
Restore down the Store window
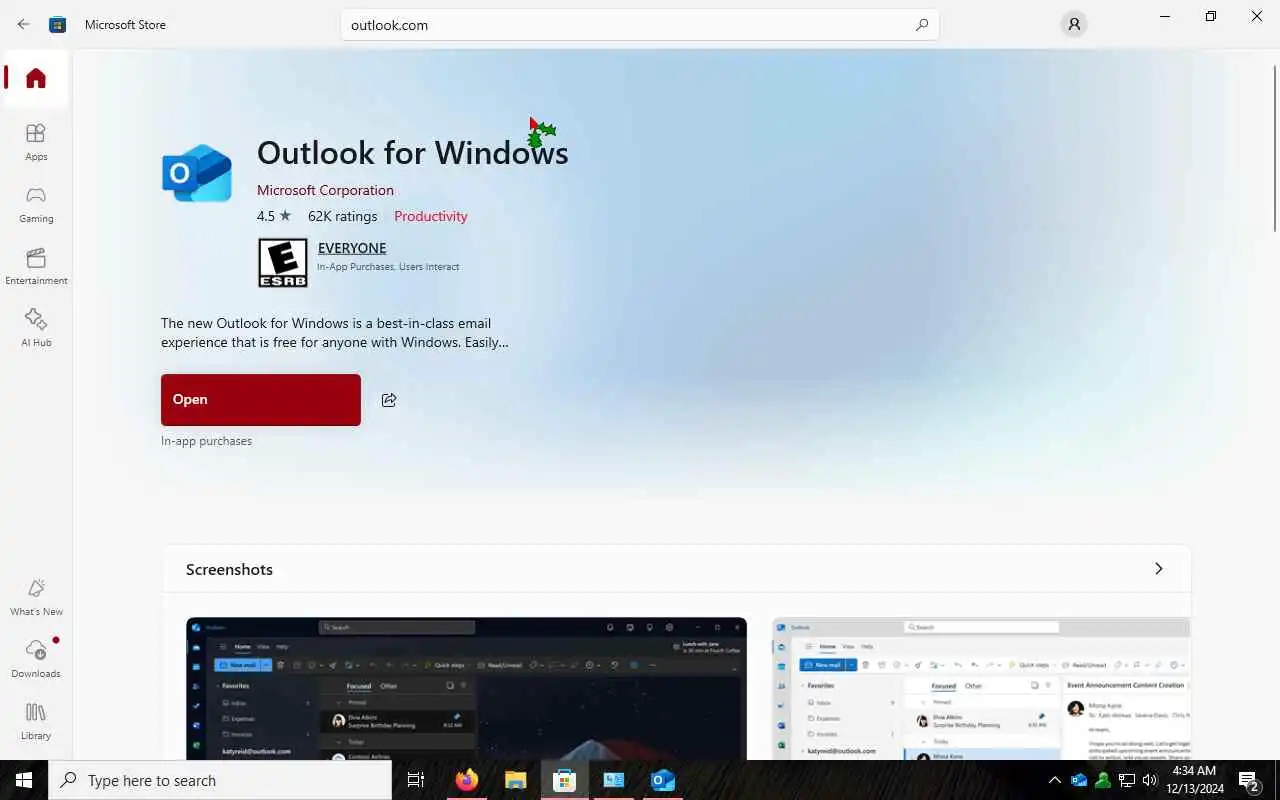tap(1211, 17)
